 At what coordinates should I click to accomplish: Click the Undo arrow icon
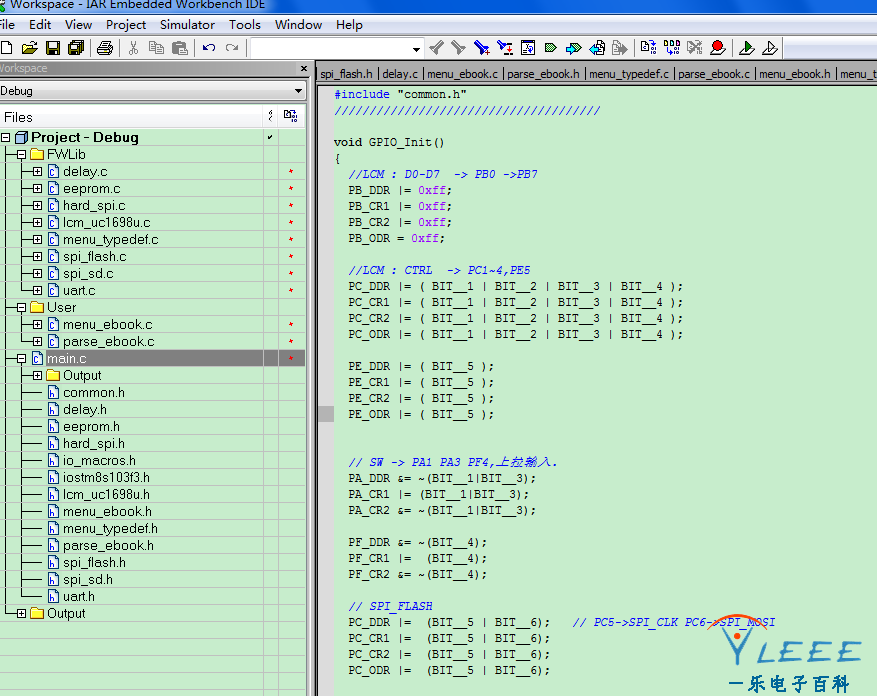[x=208, y=48]
